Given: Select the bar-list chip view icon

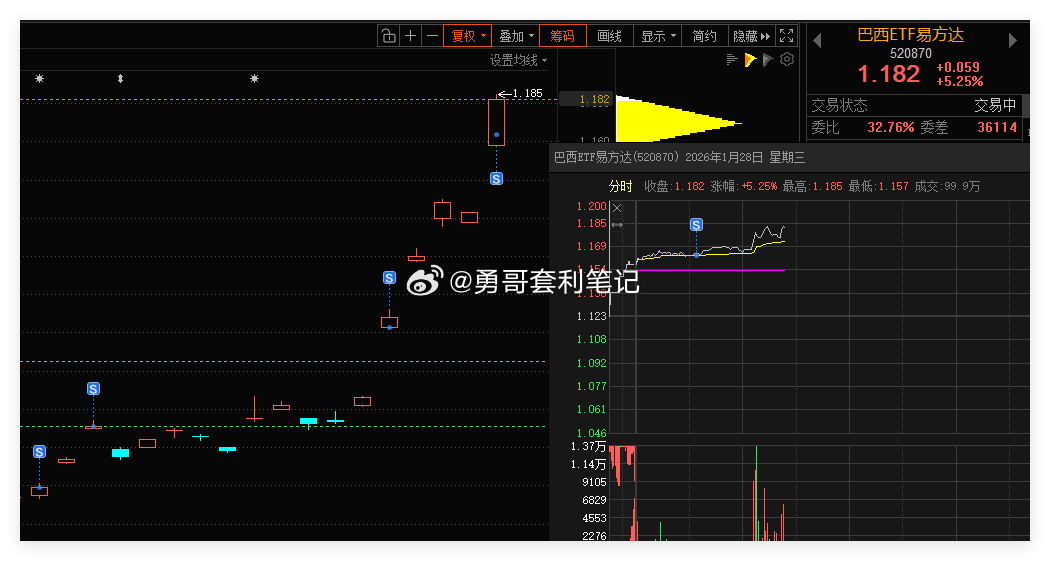Looking at the screenshot, I should tap(732, 60).
